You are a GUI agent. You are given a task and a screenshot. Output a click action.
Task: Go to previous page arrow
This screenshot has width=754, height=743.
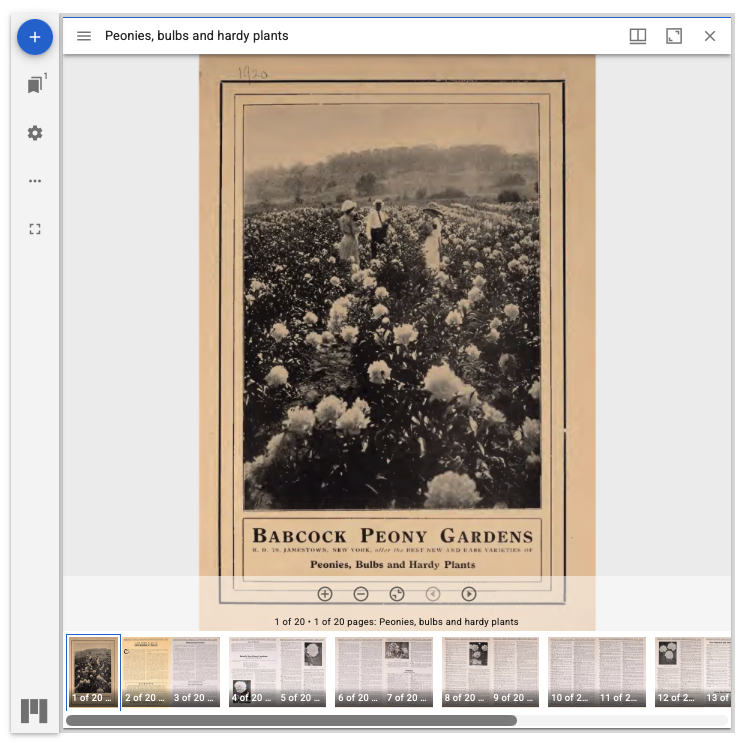coord(433,594)
